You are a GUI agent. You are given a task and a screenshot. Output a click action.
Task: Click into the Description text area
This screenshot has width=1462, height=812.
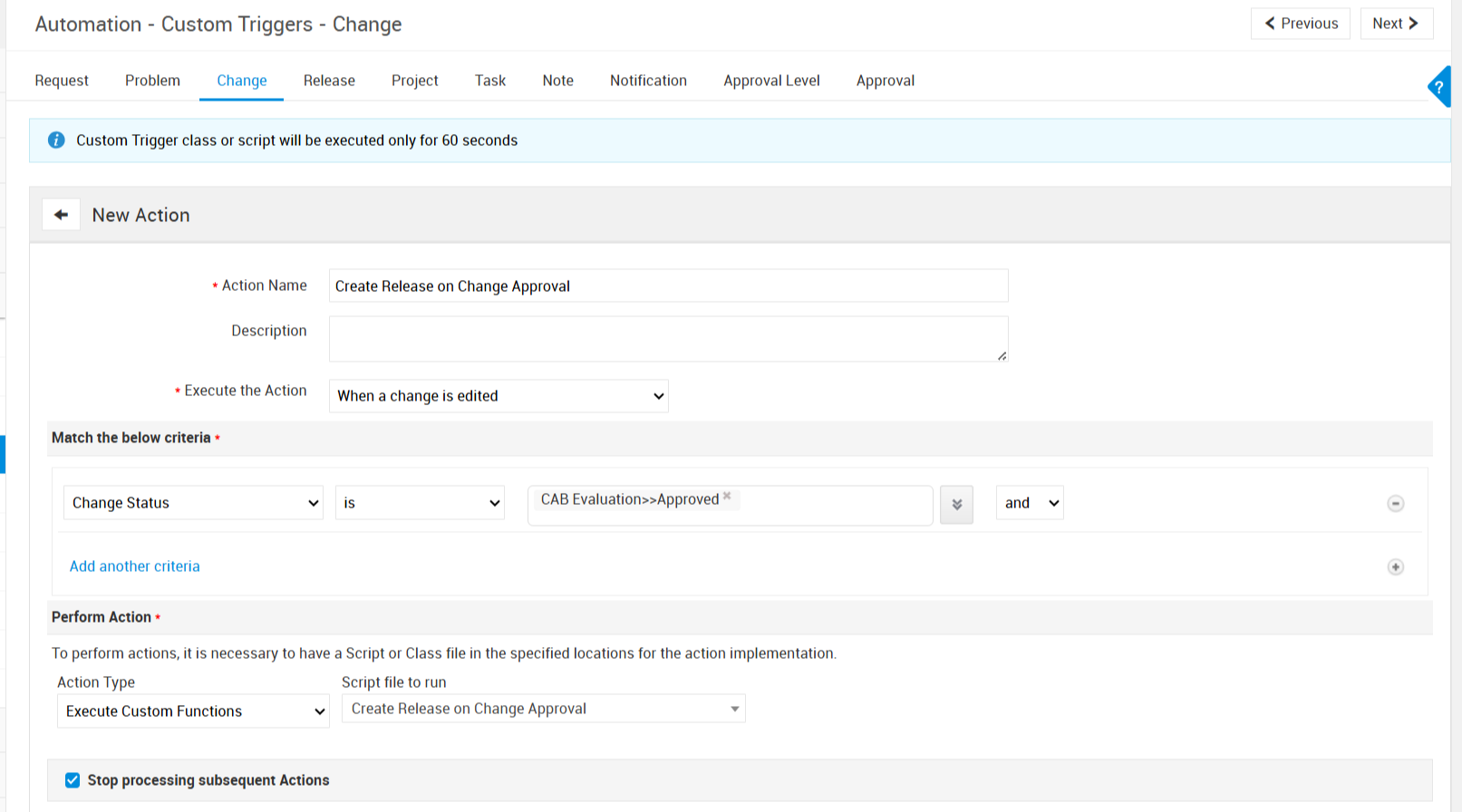click(x=668, y=339)
